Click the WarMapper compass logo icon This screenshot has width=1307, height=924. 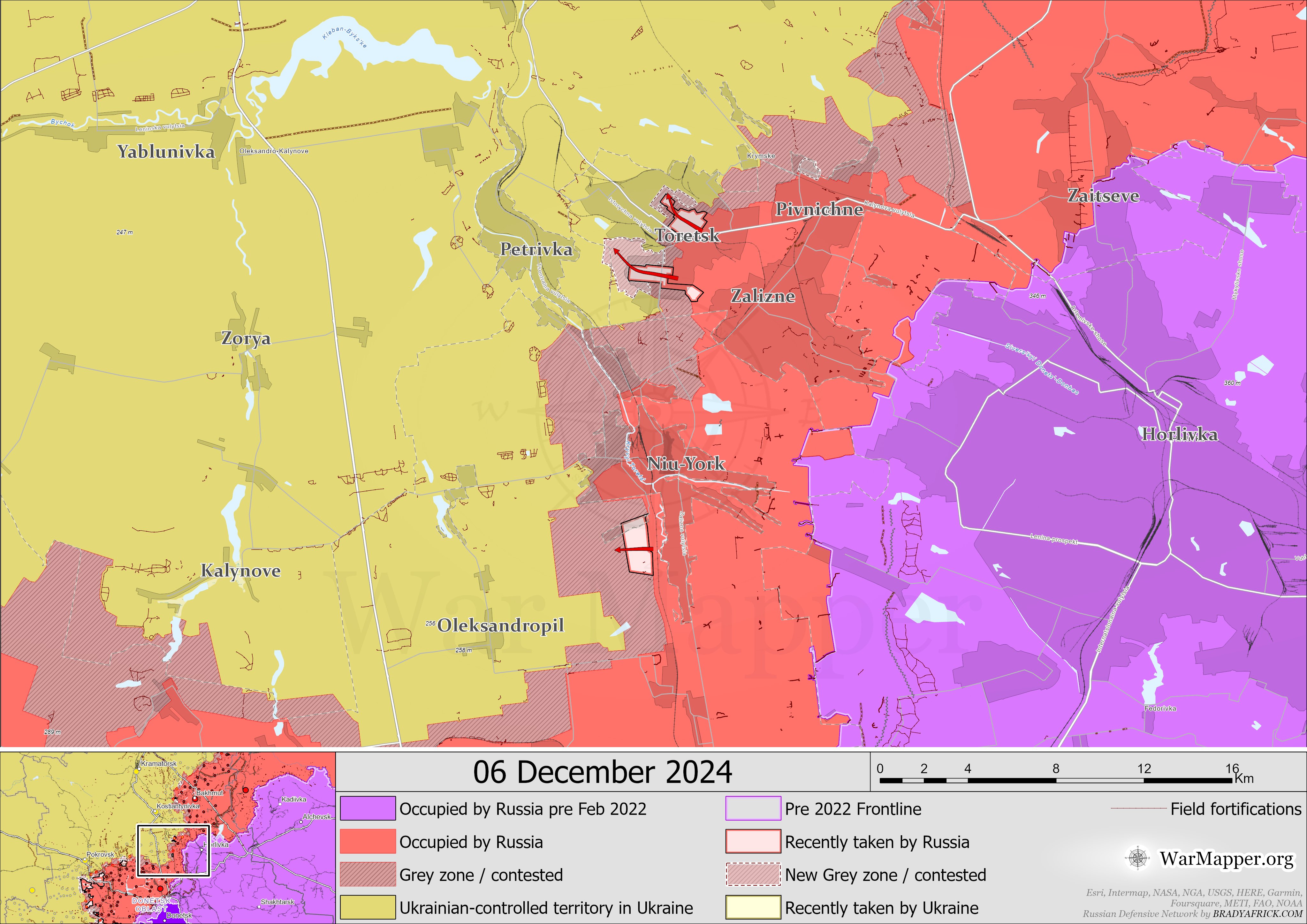tap(1137, 858)
